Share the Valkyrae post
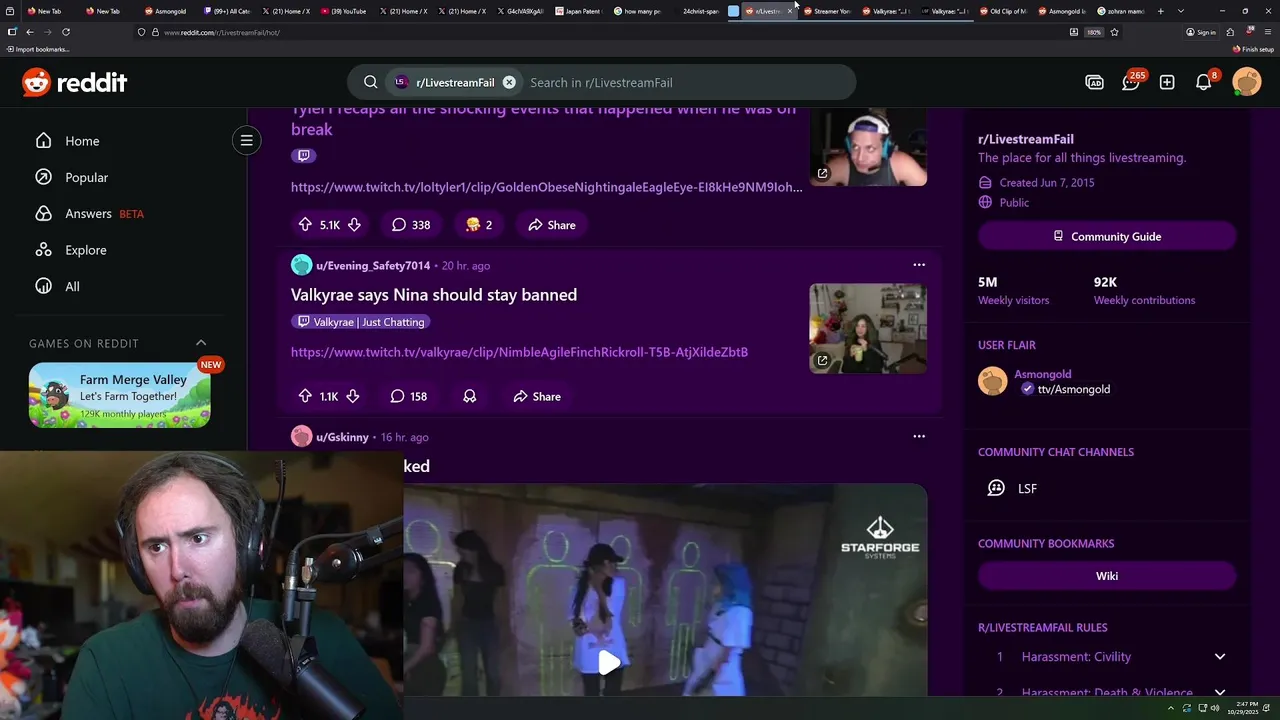The width and height of the screenshot is (1280, 720). coord(537,396)
